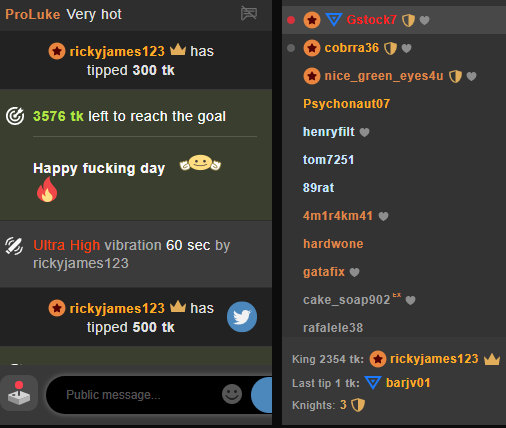Click the blue triangle badge beside barjv01
Viewport: 506px width, 428px height.
373,383
